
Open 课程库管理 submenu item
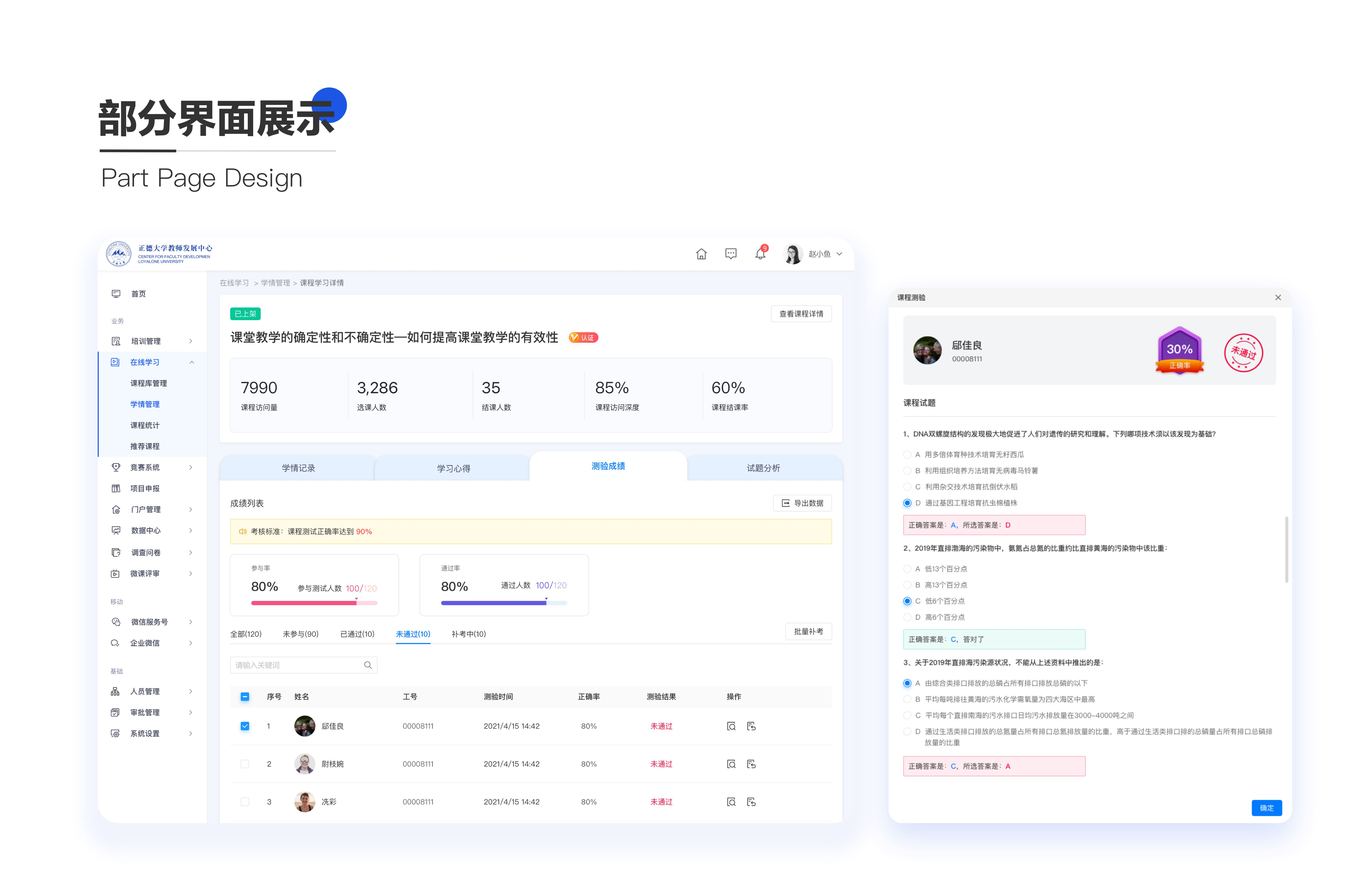[149, 383]
